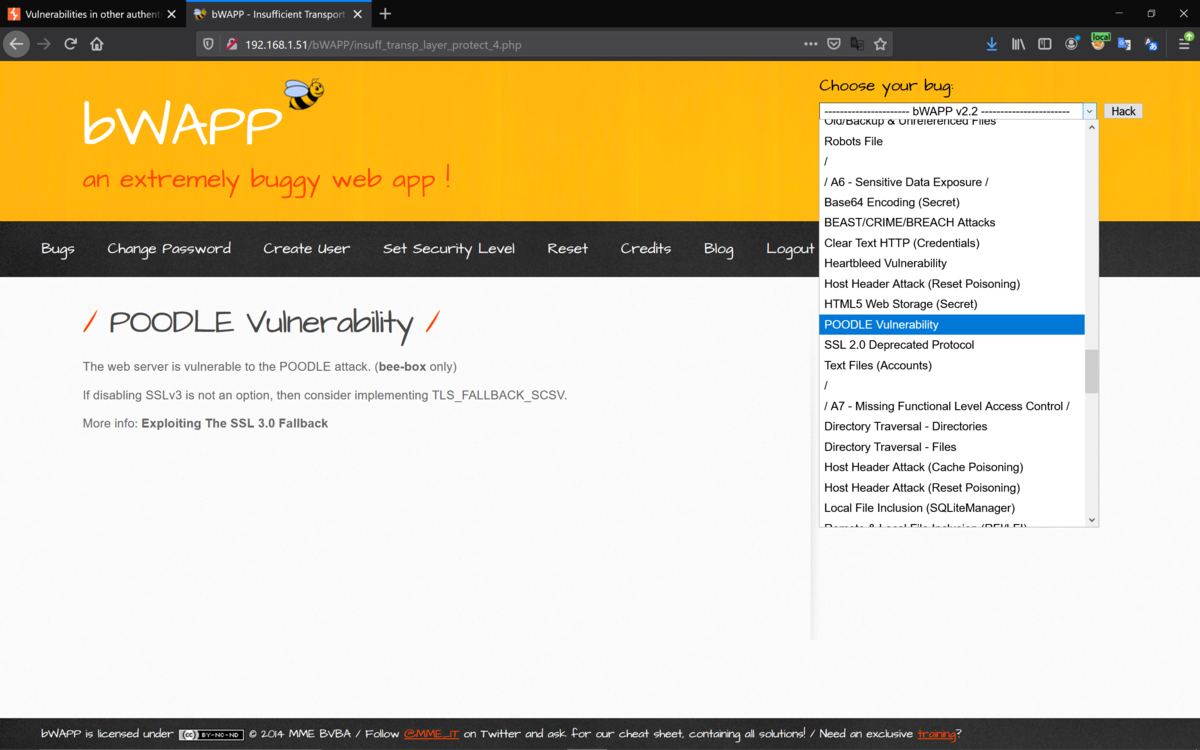Open the Bugs menu item
Viewport: 1200px width, 750px height.
tap(58, 249)
